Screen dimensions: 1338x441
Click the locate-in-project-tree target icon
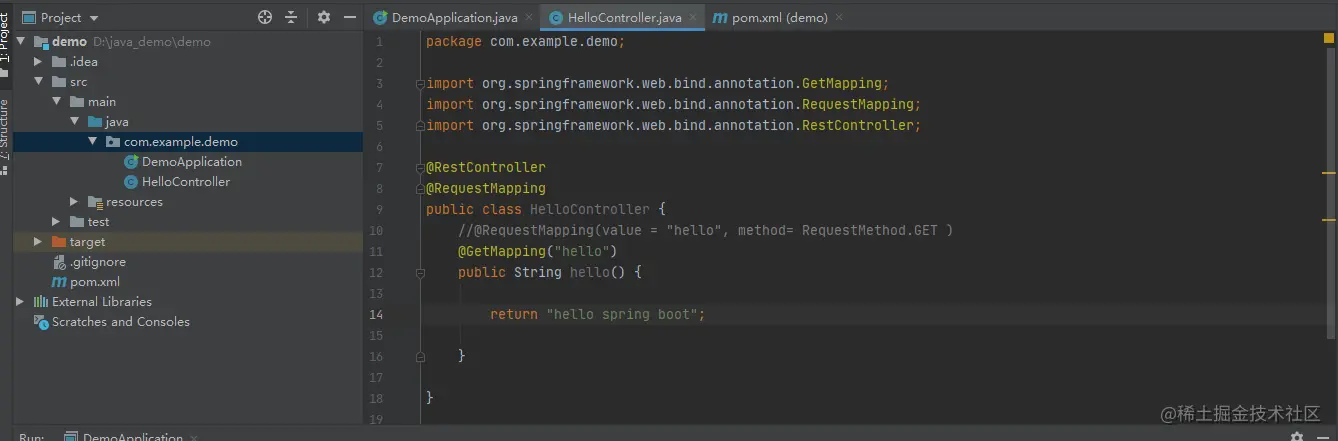(265, 17)
